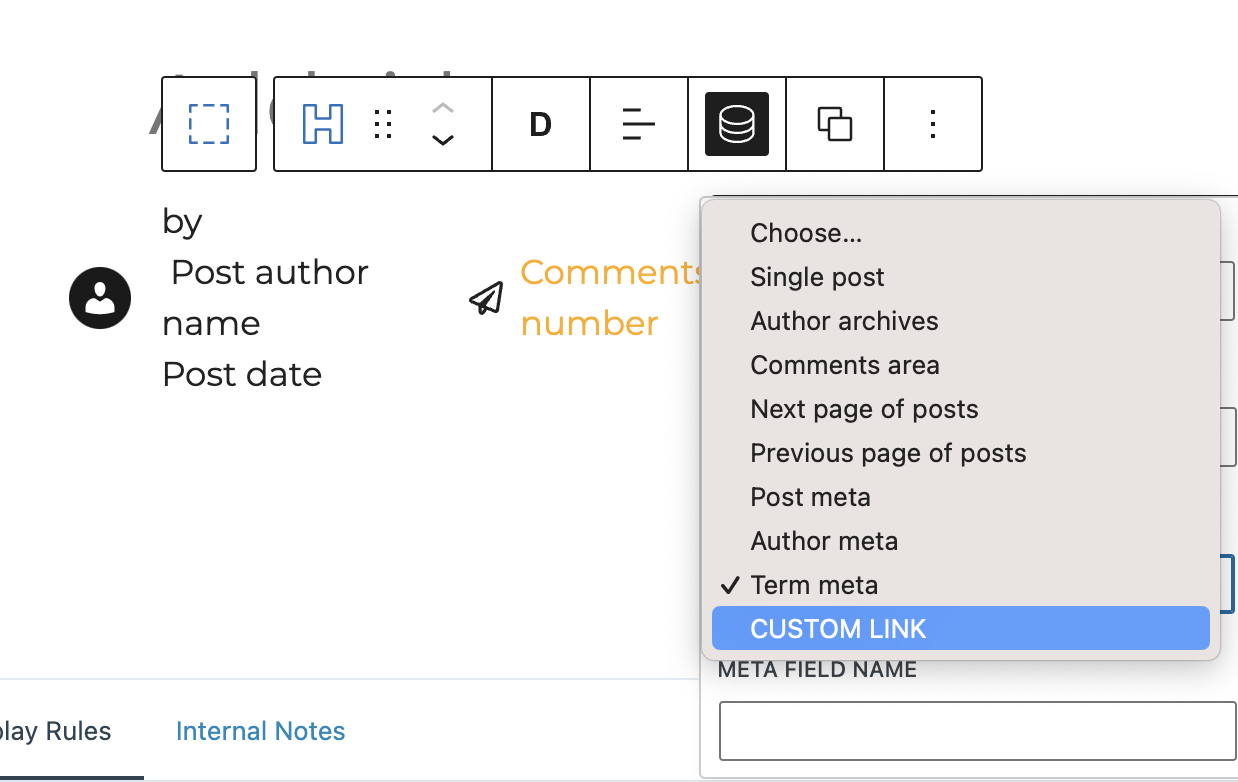Pick "Comments area" from the dropdown

click(x=844, y=365)
